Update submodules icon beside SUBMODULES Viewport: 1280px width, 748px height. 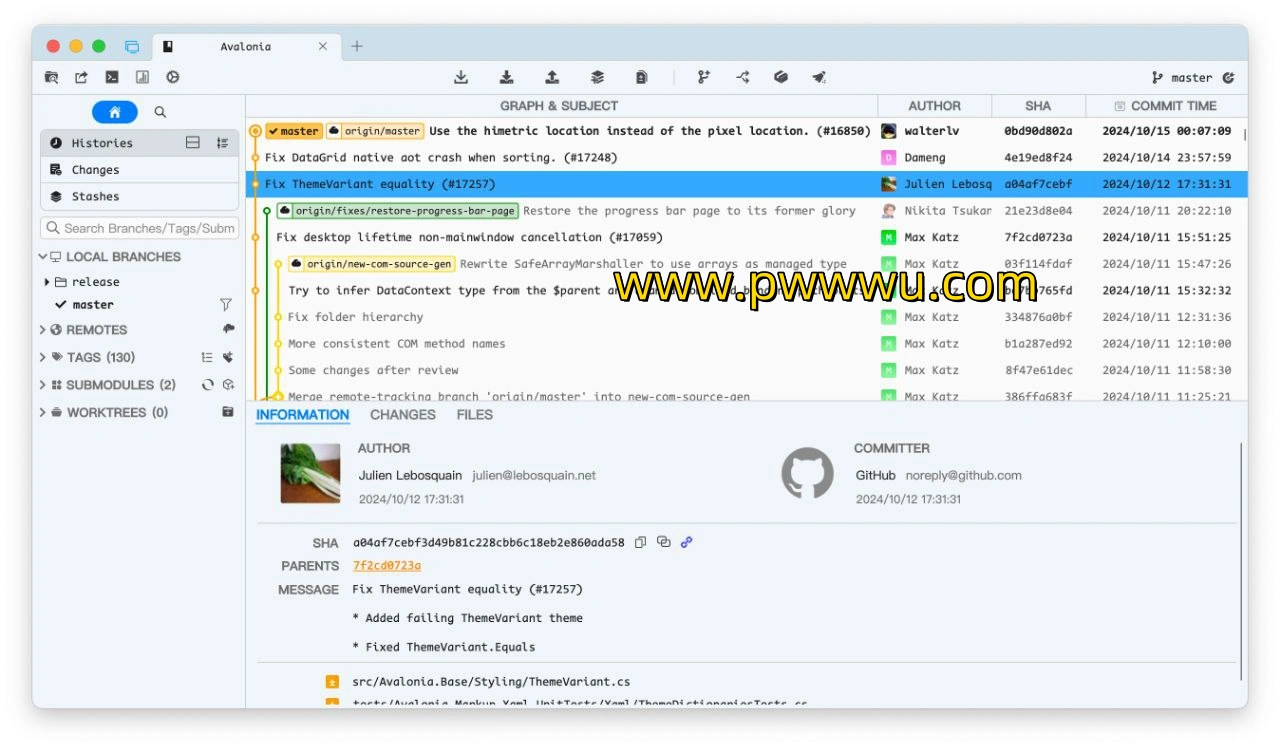(x=207, y=384)
